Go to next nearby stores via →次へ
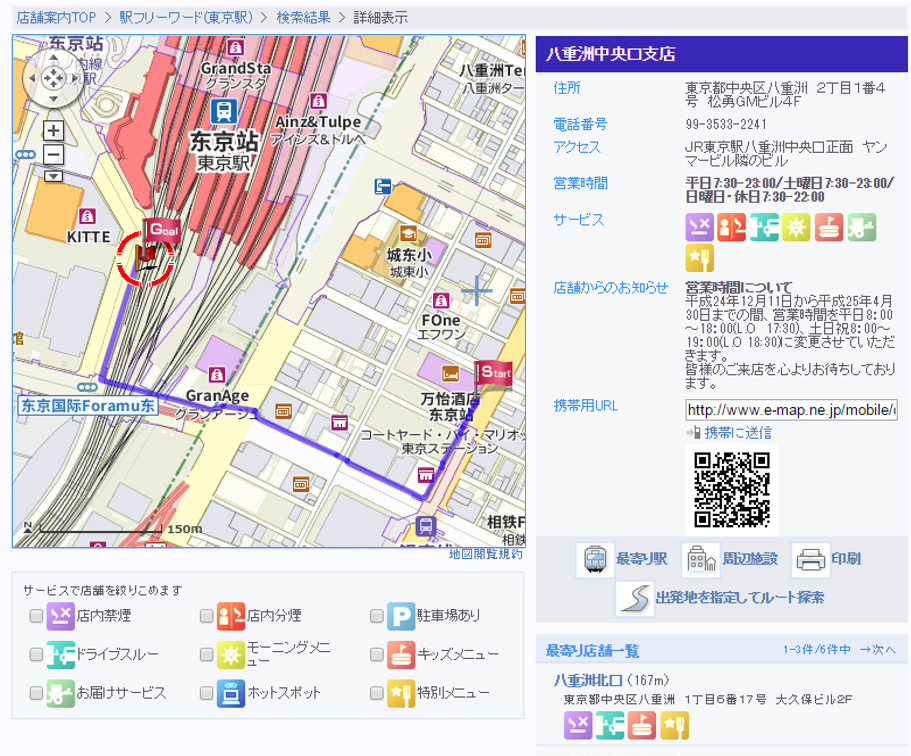 coord(877,650)
